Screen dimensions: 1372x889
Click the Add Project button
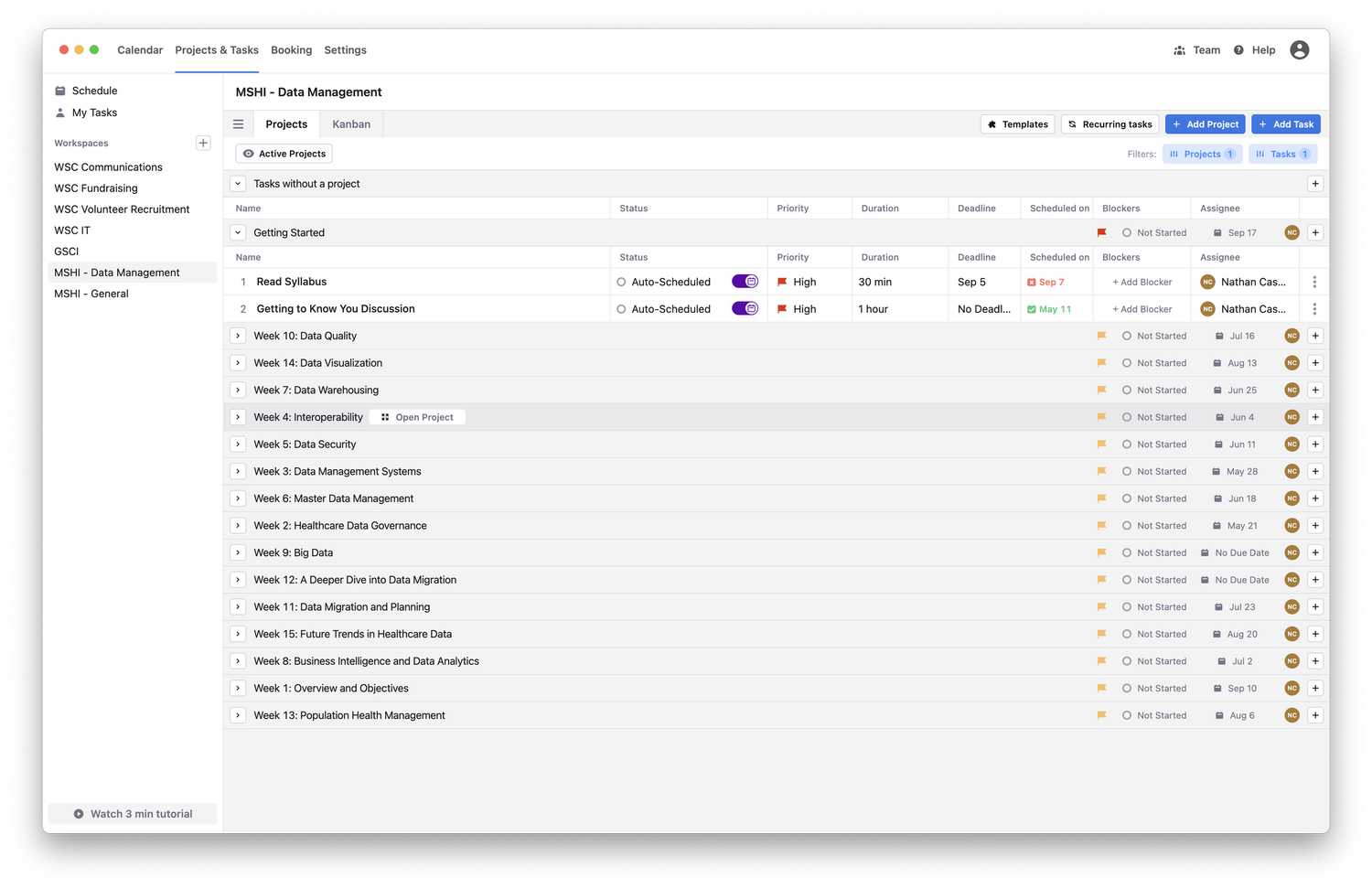[1205, 123]
